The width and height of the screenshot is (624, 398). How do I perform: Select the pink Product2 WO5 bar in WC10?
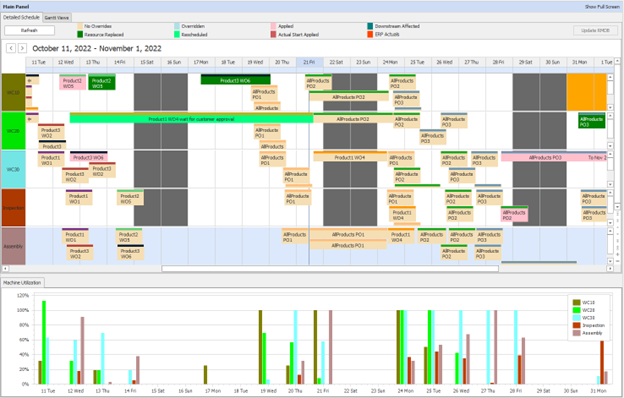[x=72, y=82]
